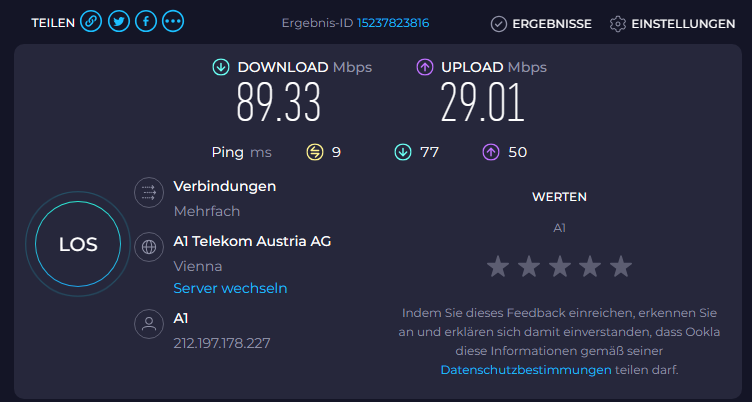Select the Mehrfach connections mode
The width and height of the screenshot is (752, 402).
(x=207, y=211)
